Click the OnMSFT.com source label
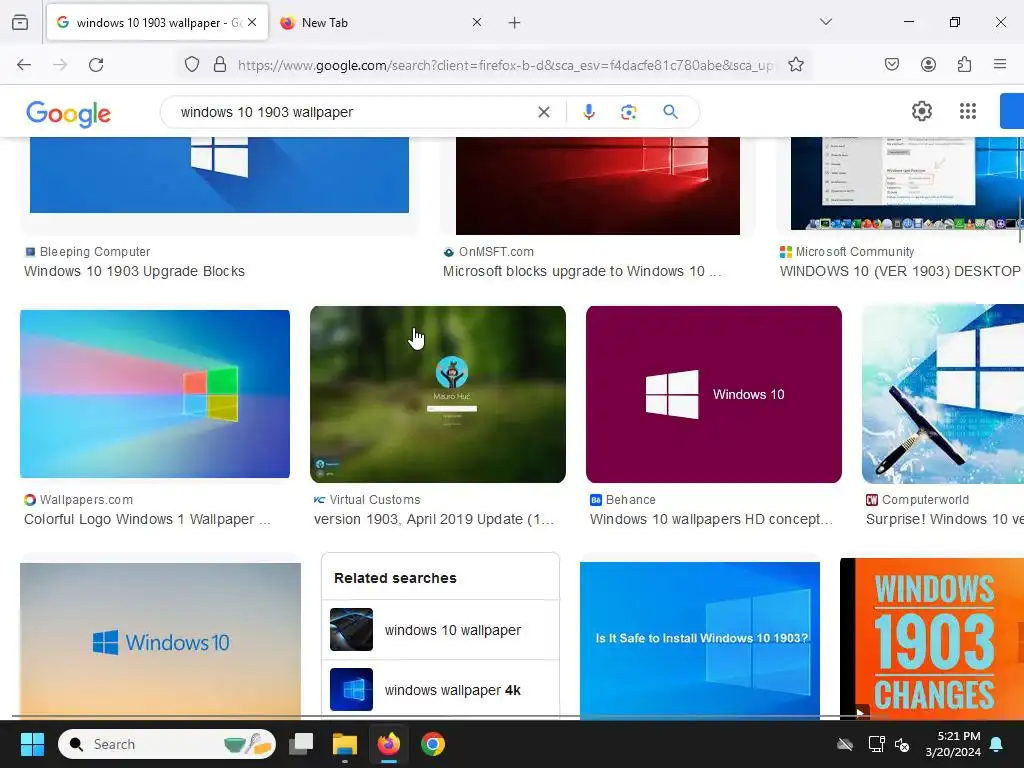This screenshot has width=1024, height=768. click(x=496, y=252)
